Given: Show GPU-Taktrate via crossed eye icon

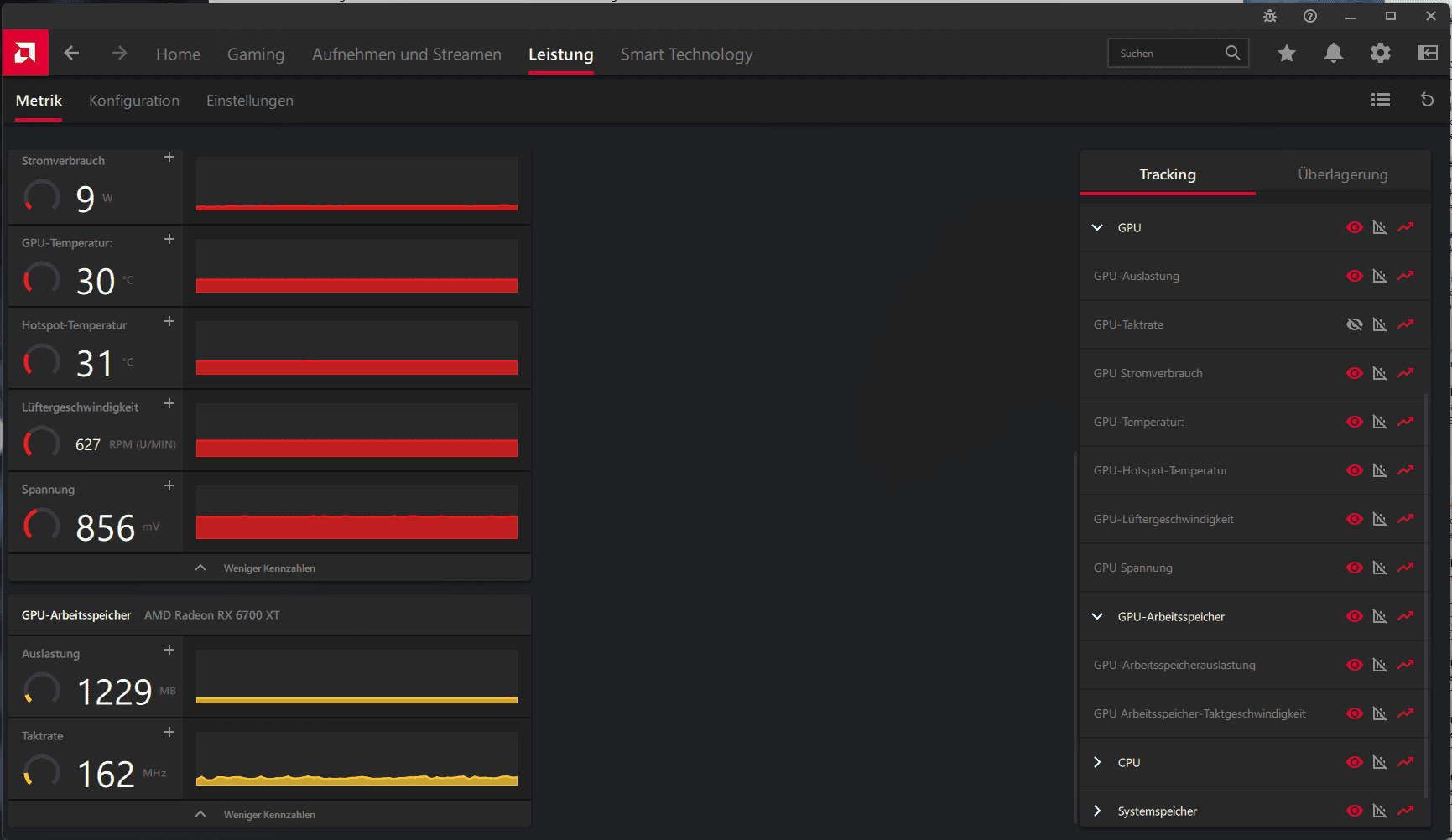Looking at the screenshot, I should [1354, 324].
